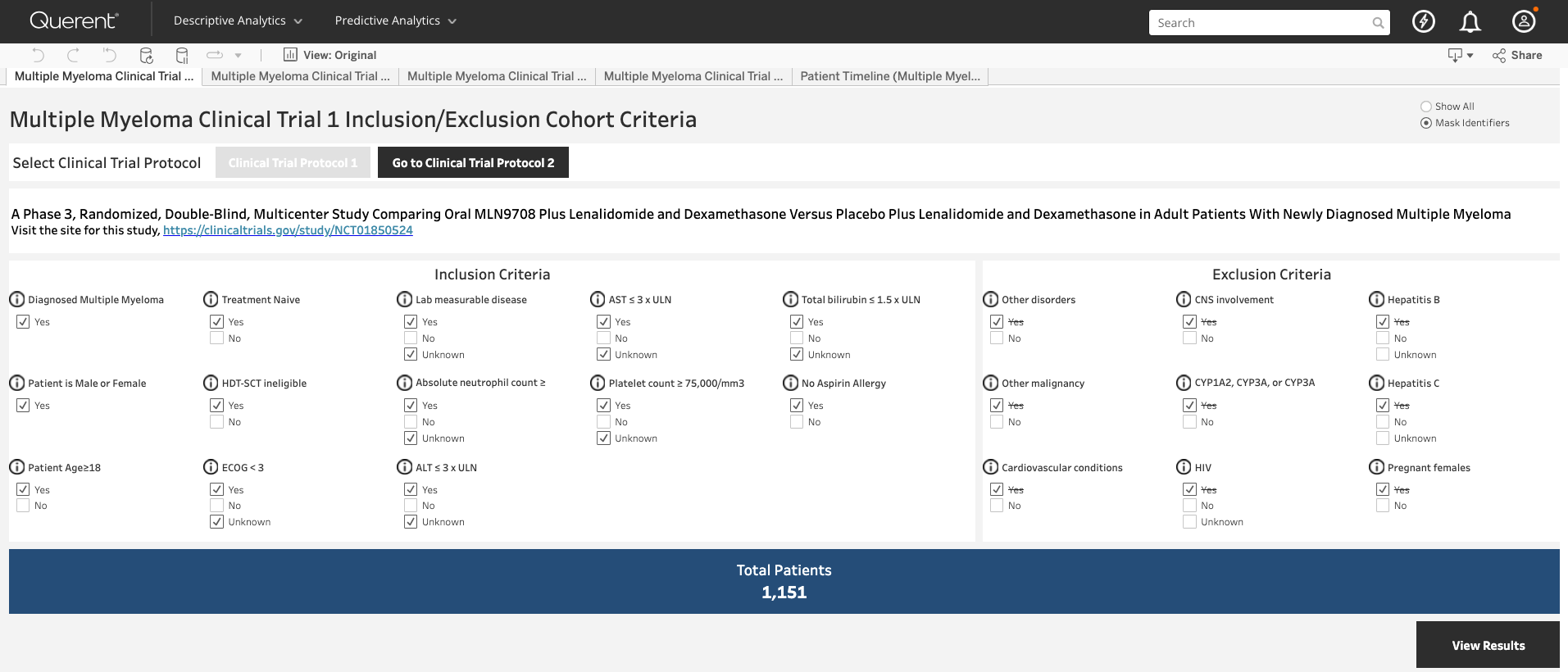Open info icon for No Aspirin Allergy

tap(790, 383)
